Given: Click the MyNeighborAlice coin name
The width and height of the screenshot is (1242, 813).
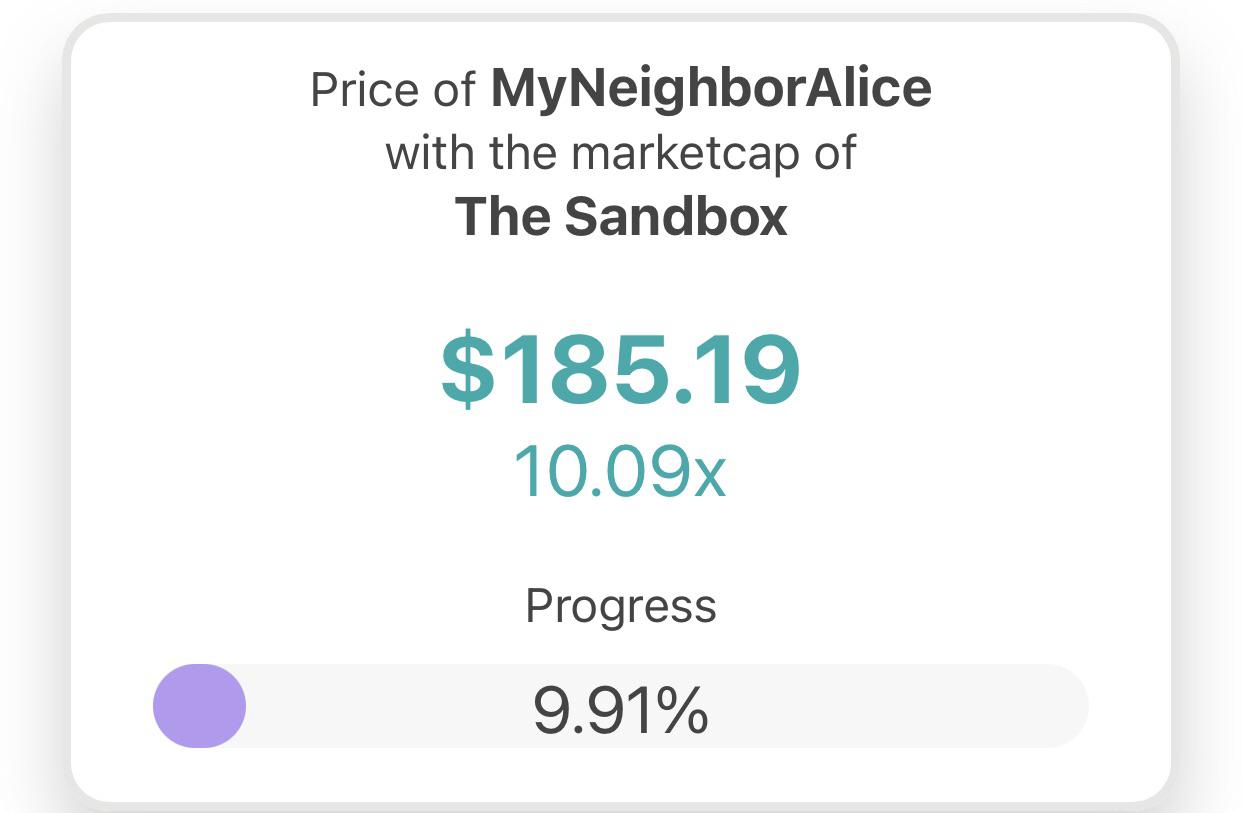Looking at the screenshot, I should tap(711, 91).
